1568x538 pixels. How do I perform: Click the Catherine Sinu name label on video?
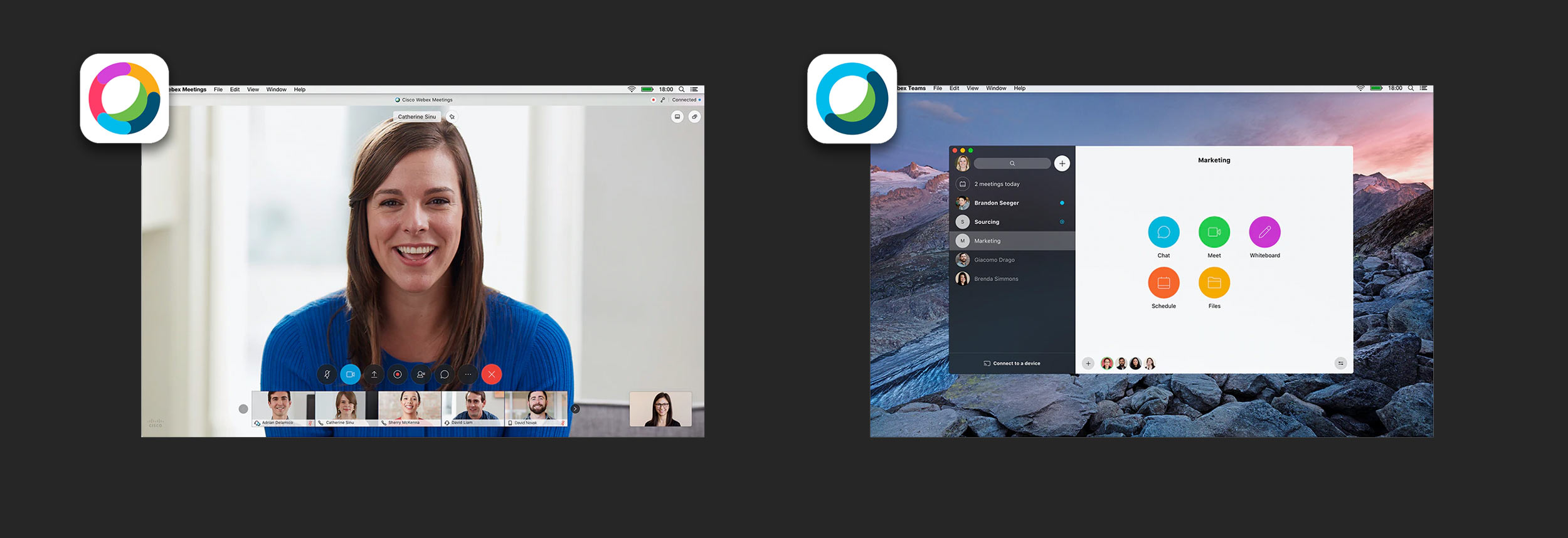click(x=417, y=117)
